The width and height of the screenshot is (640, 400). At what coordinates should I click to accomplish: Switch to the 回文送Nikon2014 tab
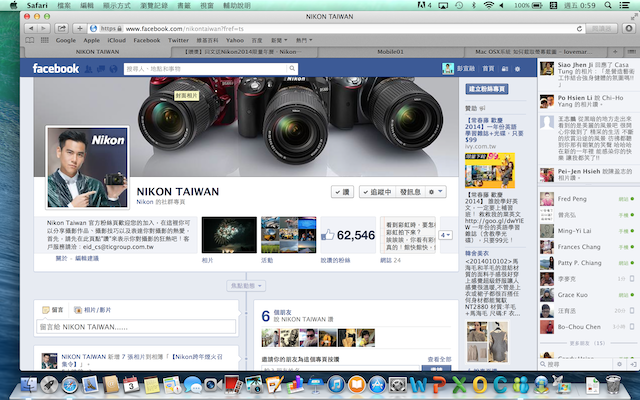coord(244,52)
